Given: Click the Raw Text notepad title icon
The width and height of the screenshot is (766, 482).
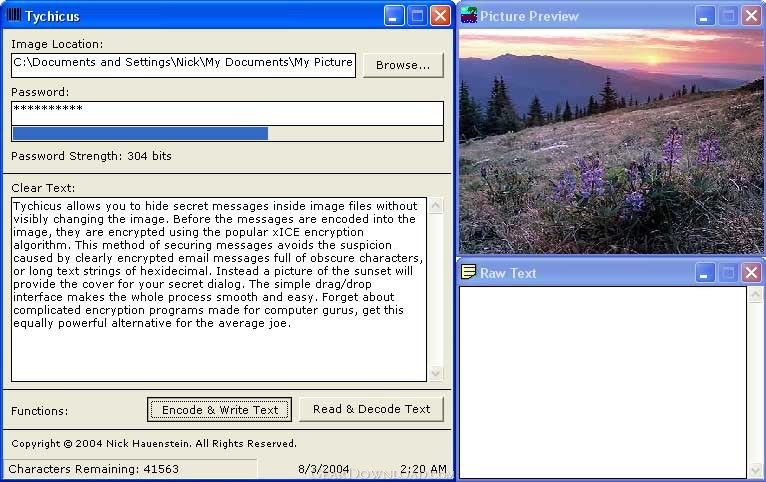Looking at the screenshot, I should (x=468, y=272).
